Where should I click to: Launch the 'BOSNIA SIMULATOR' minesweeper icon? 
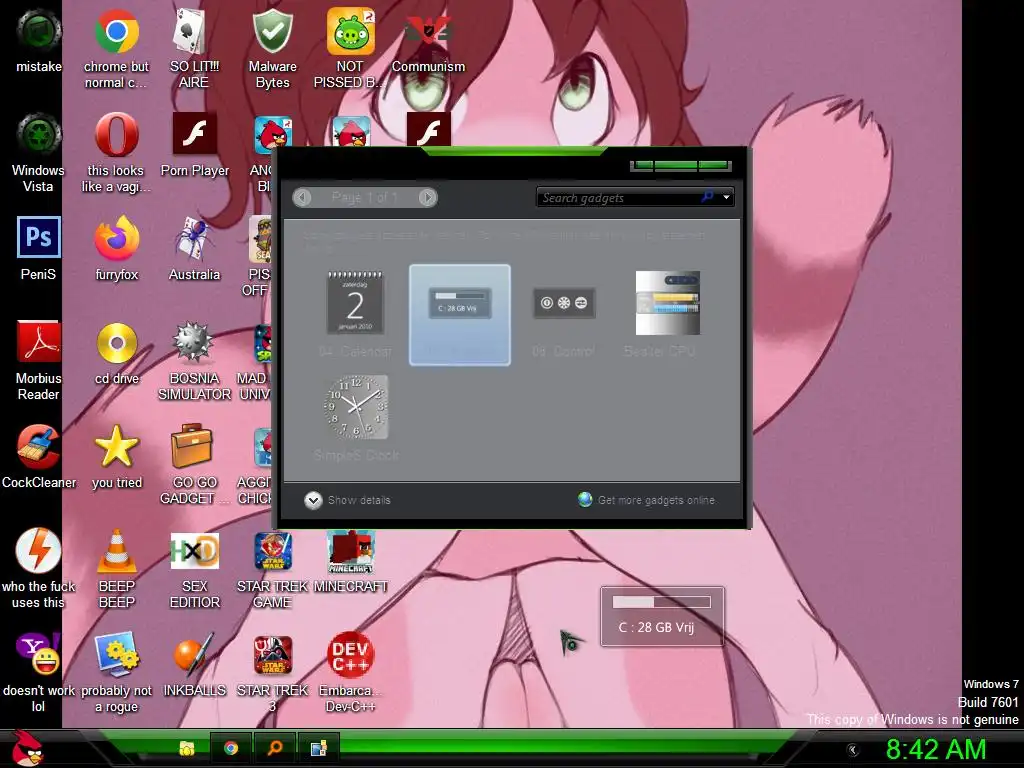194,360
